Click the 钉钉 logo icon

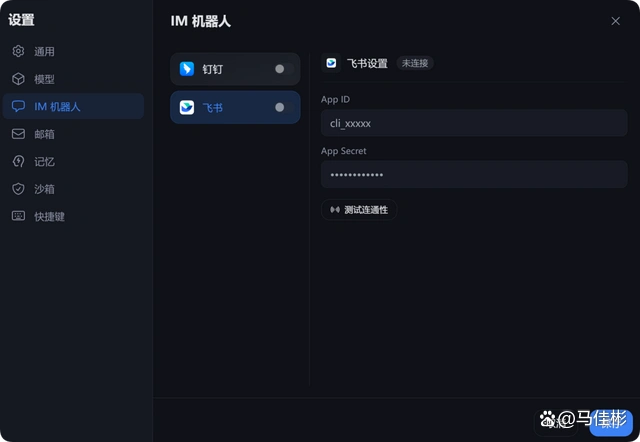187,69
